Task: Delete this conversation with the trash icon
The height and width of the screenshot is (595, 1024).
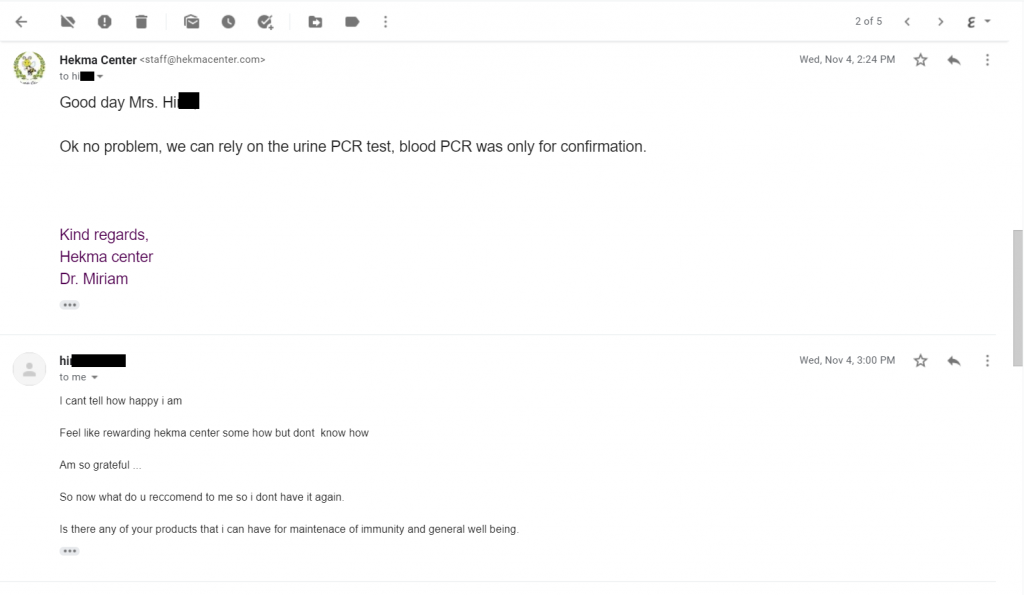Action: point(141,21)
